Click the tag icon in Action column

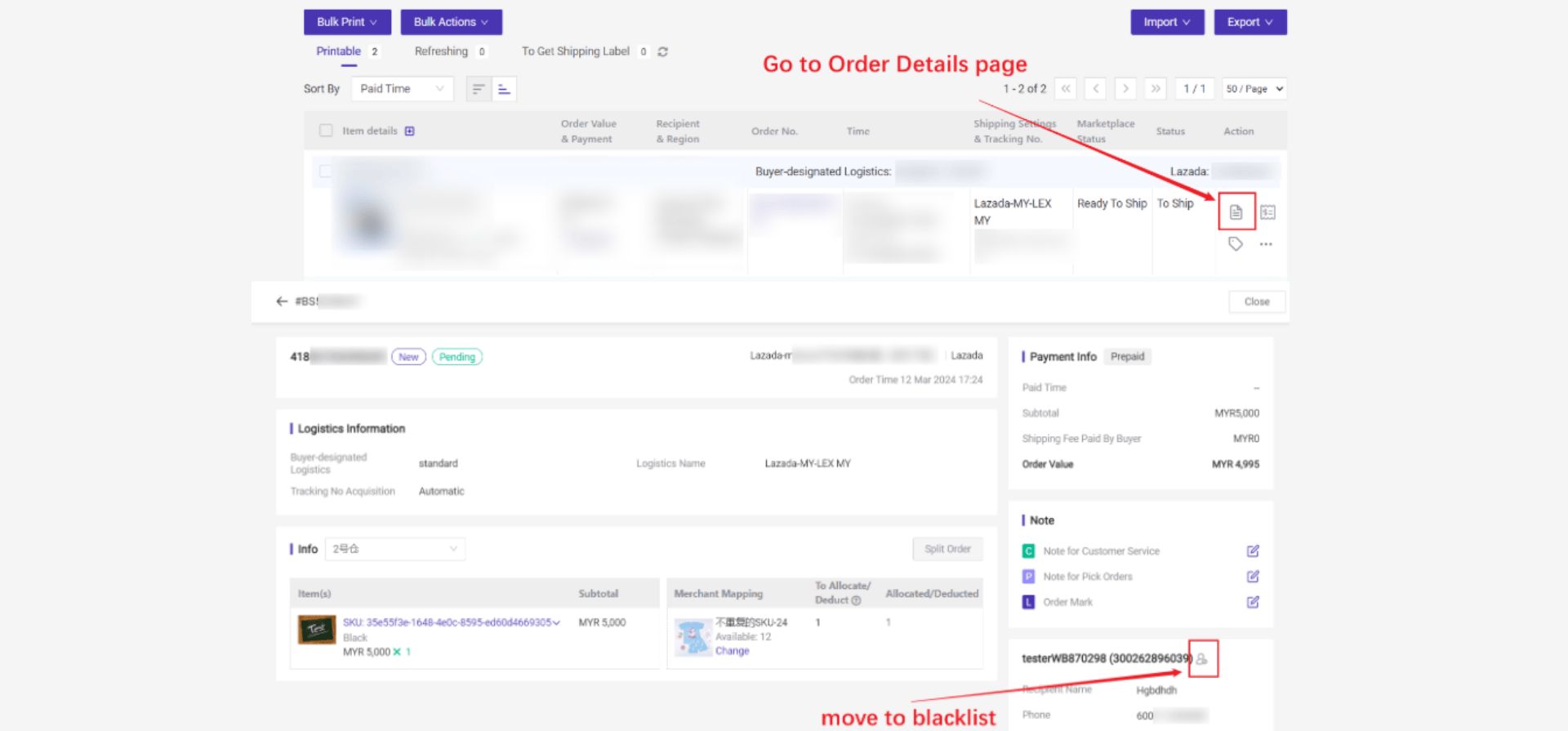point(1236,244)
